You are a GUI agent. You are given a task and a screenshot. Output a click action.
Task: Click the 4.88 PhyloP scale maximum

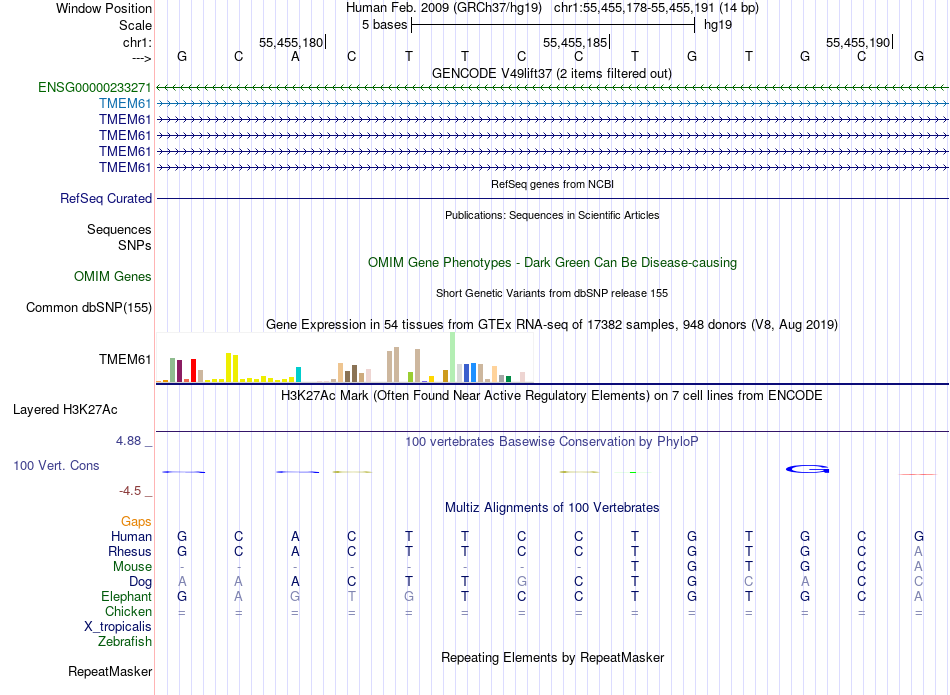[x=128, y=441]
